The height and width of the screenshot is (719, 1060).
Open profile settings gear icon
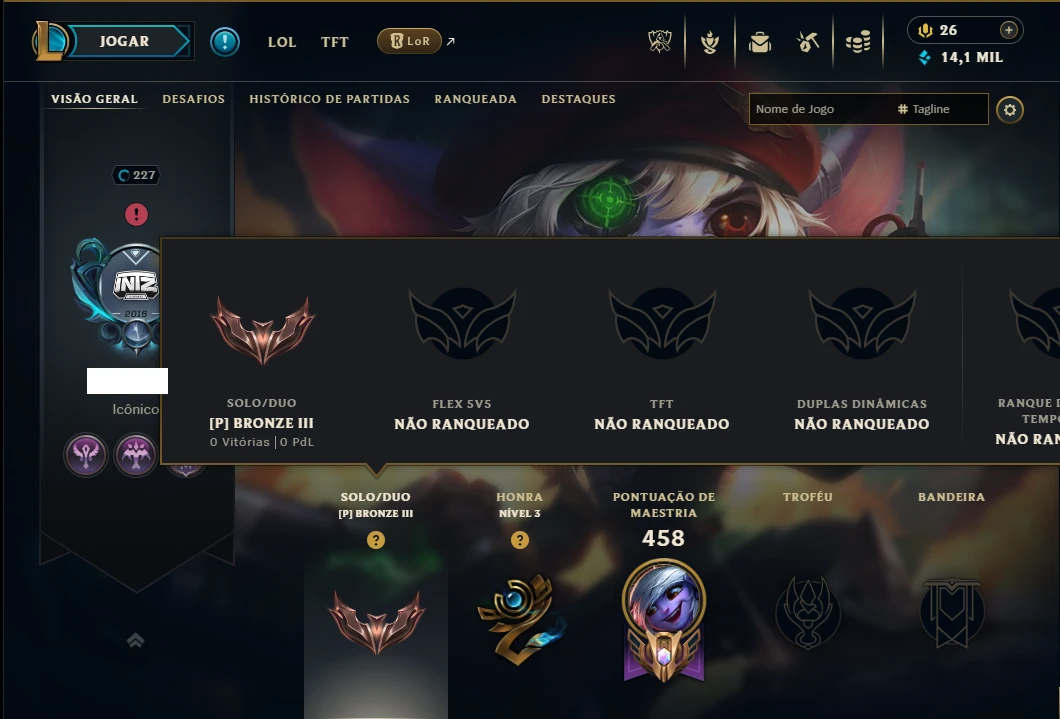(1009, 109)
